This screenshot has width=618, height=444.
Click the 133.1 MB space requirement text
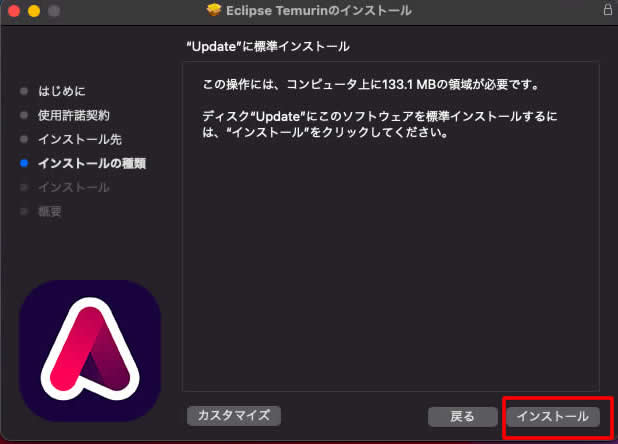(370, 84)
